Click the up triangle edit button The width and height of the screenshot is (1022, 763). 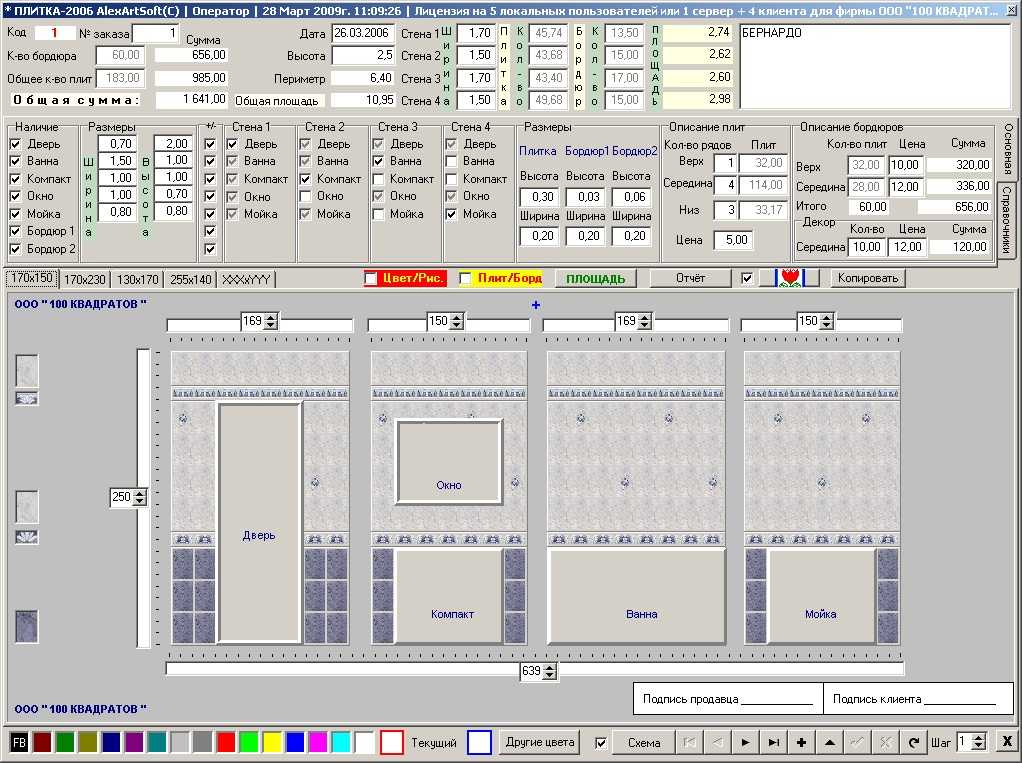[x=829, y=742]
